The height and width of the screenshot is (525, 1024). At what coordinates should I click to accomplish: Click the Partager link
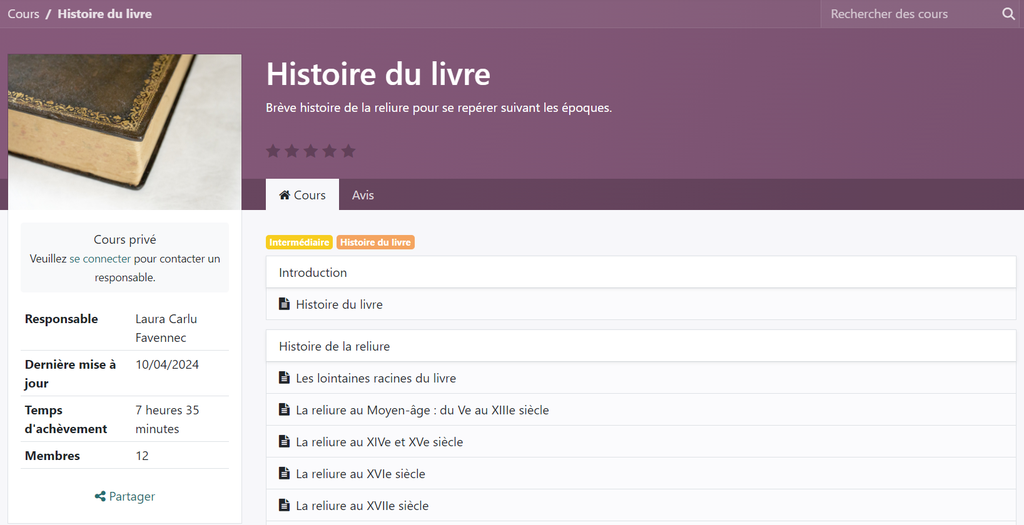click(x=125, y=496)
